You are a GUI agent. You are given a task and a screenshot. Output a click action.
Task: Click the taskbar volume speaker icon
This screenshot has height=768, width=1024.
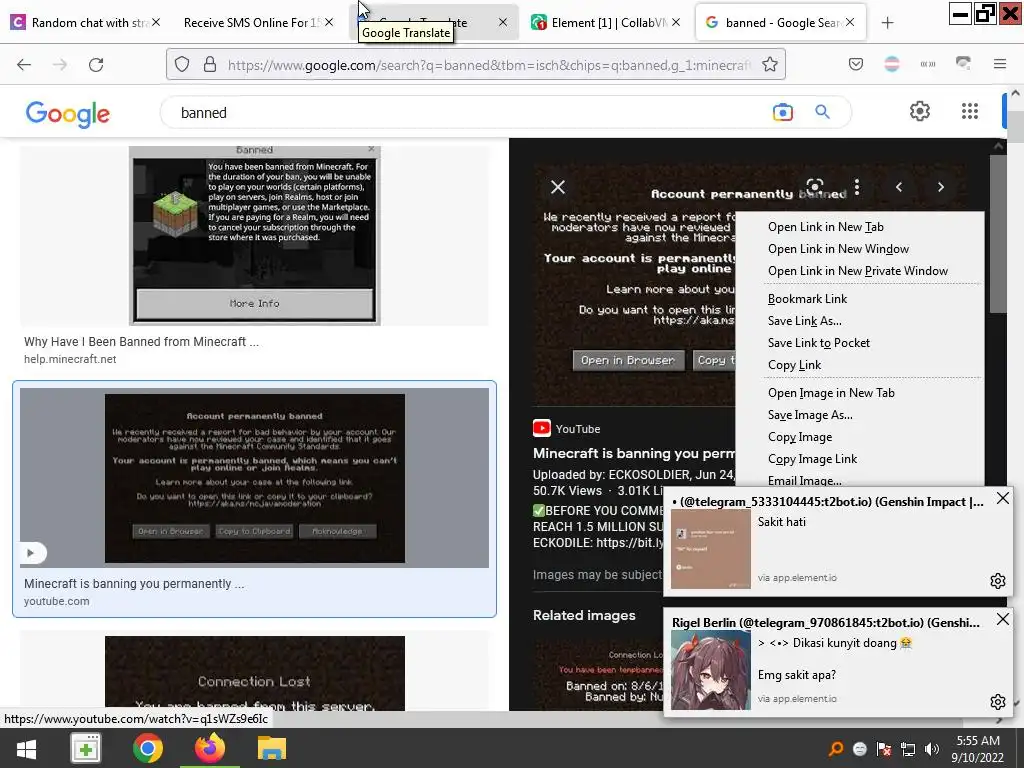coord(932,749)
